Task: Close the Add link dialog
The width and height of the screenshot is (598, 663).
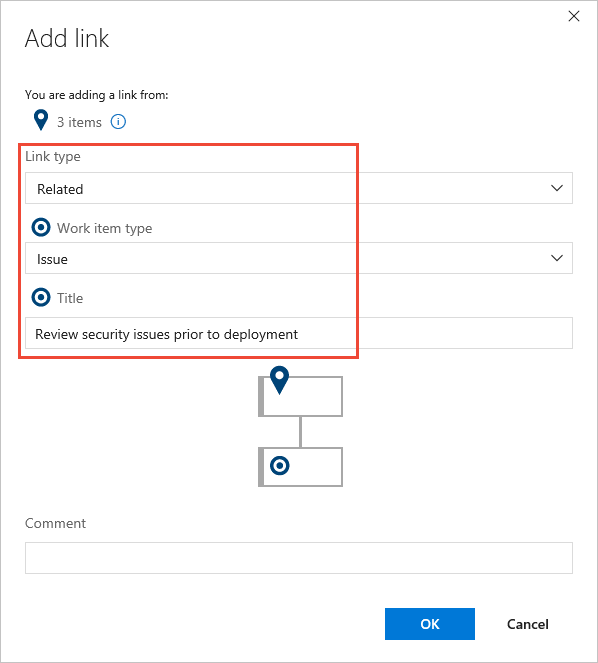Action: click(x=573, y=16)
